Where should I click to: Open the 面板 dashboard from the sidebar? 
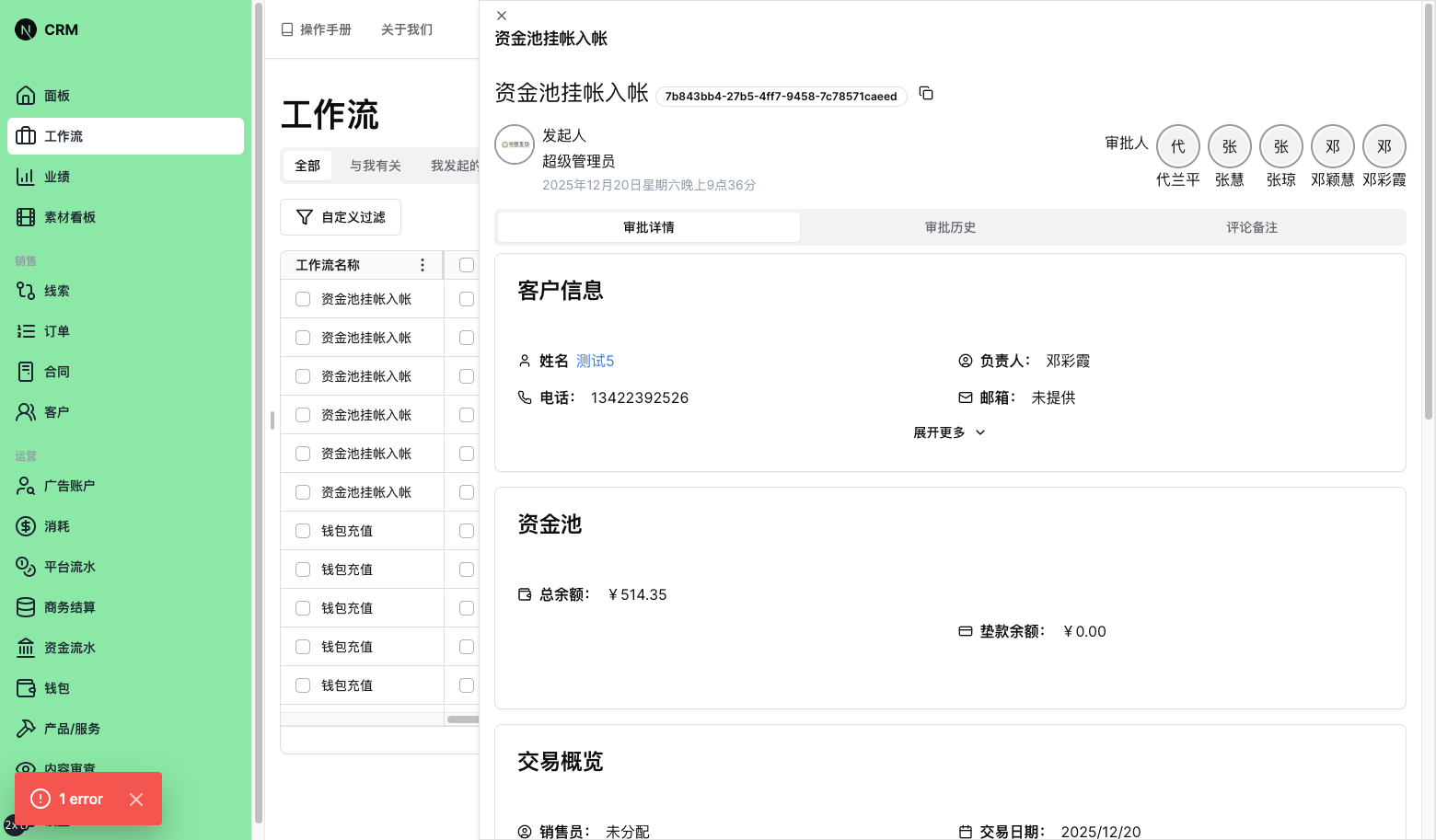(x=55, y=95)
